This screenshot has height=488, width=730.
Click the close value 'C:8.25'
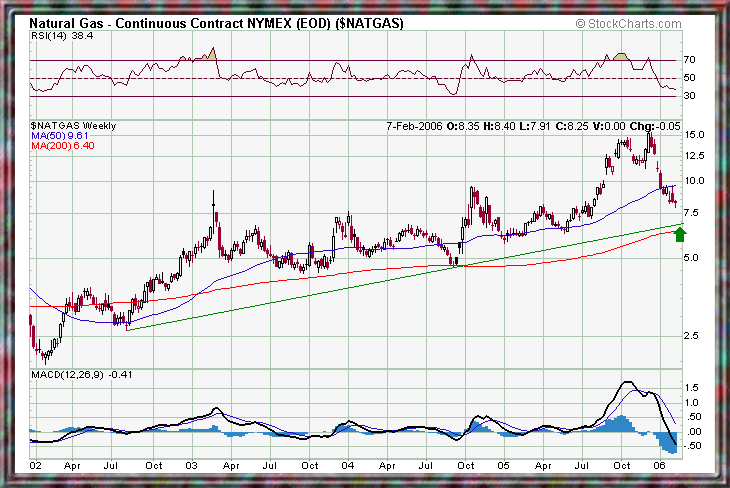(x=572, y=126)
